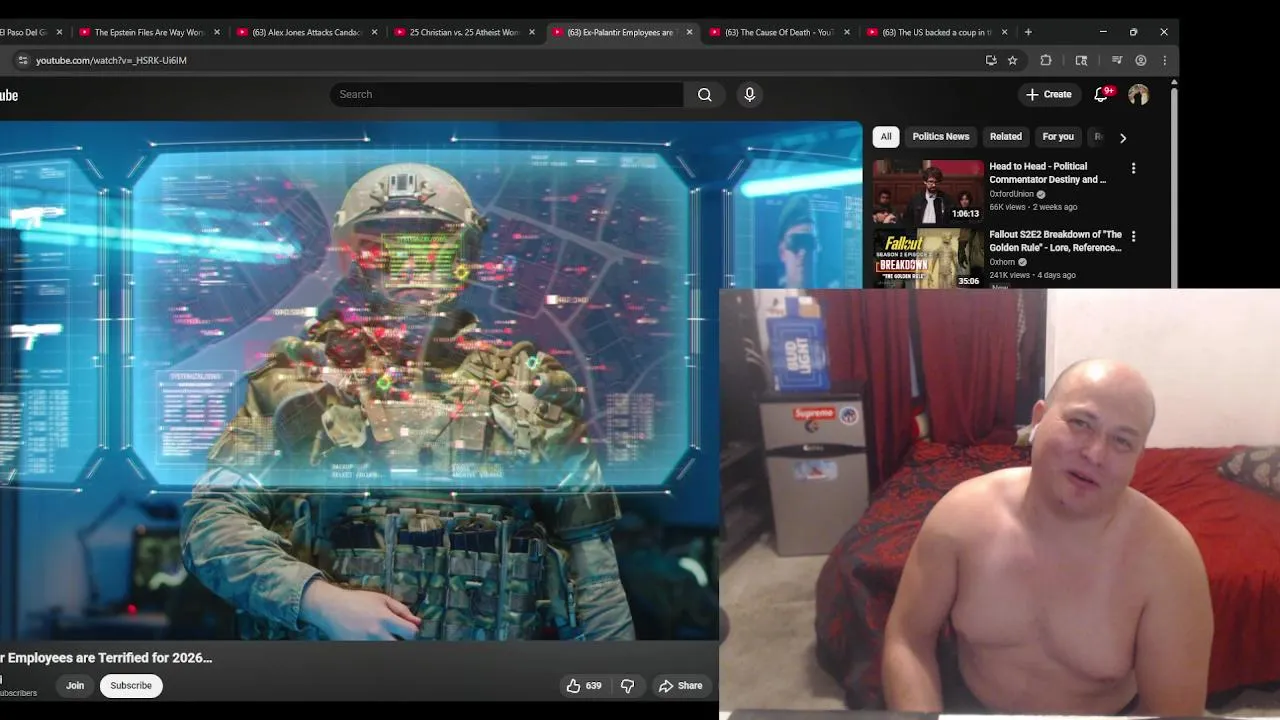
Task: Bookmark this page with the star
Action: (x=1012, y=60)
